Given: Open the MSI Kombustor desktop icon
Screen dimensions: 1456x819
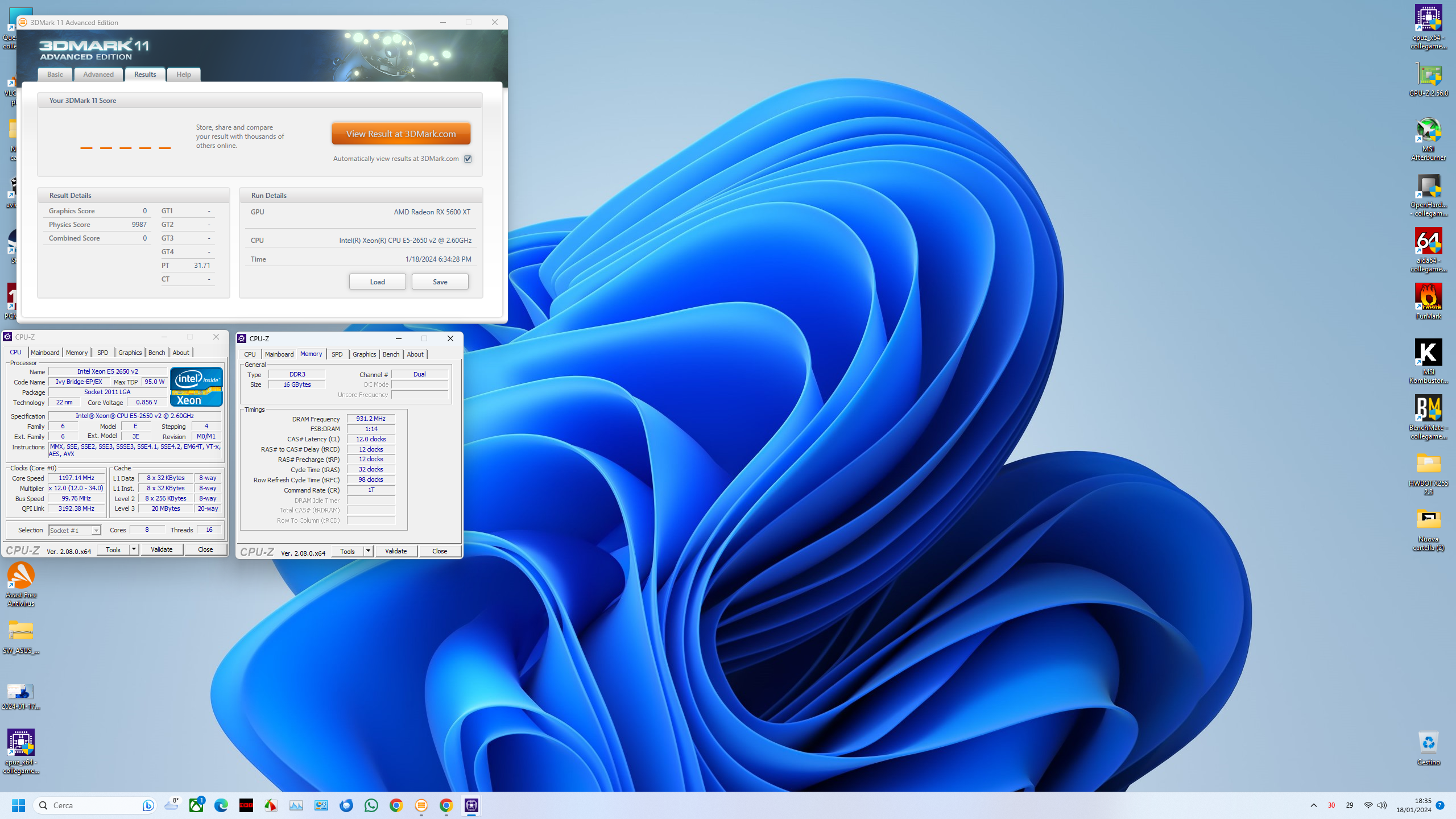Looking at the screenshot, I should pyautogui.click(x=1428, y=362).
